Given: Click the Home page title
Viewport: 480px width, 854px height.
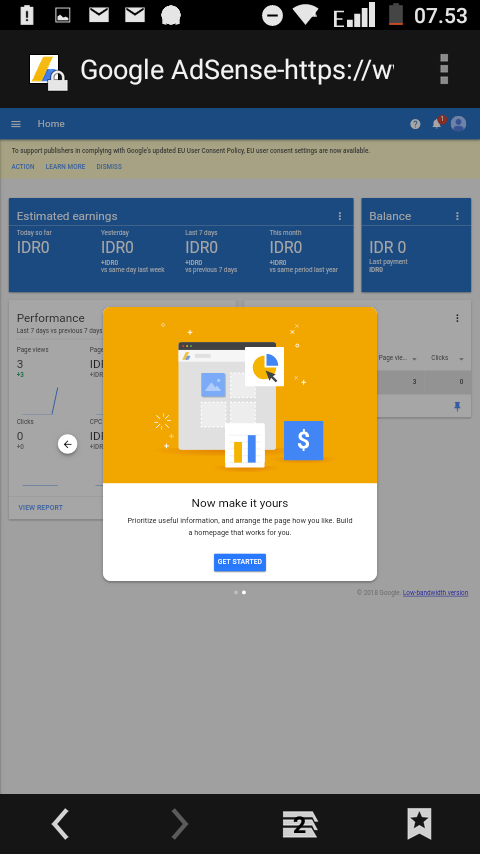Looking at the screenshot, I should (x=51, y=124).
